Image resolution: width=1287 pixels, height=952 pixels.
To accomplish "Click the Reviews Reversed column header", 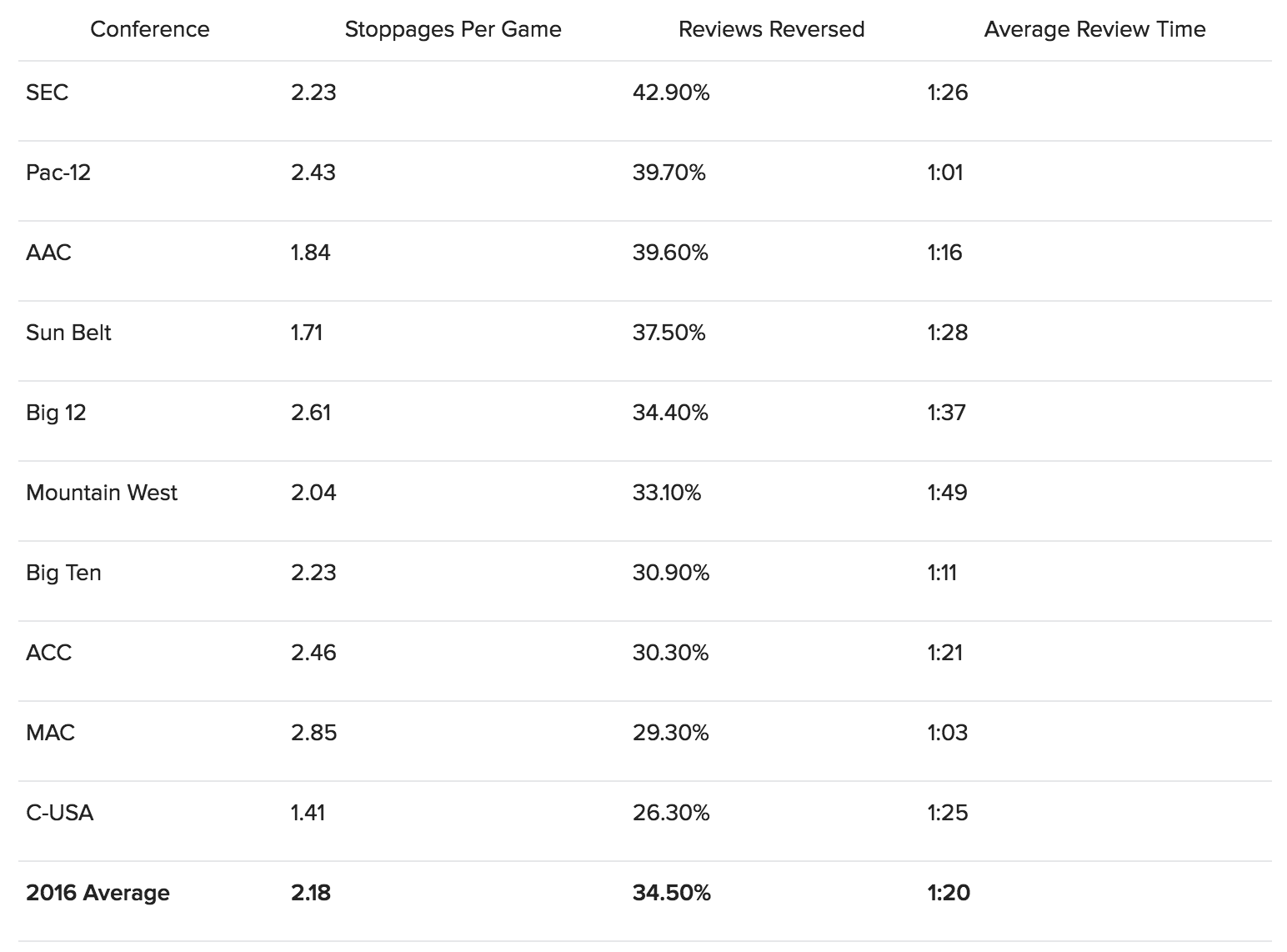I will 771,29.
